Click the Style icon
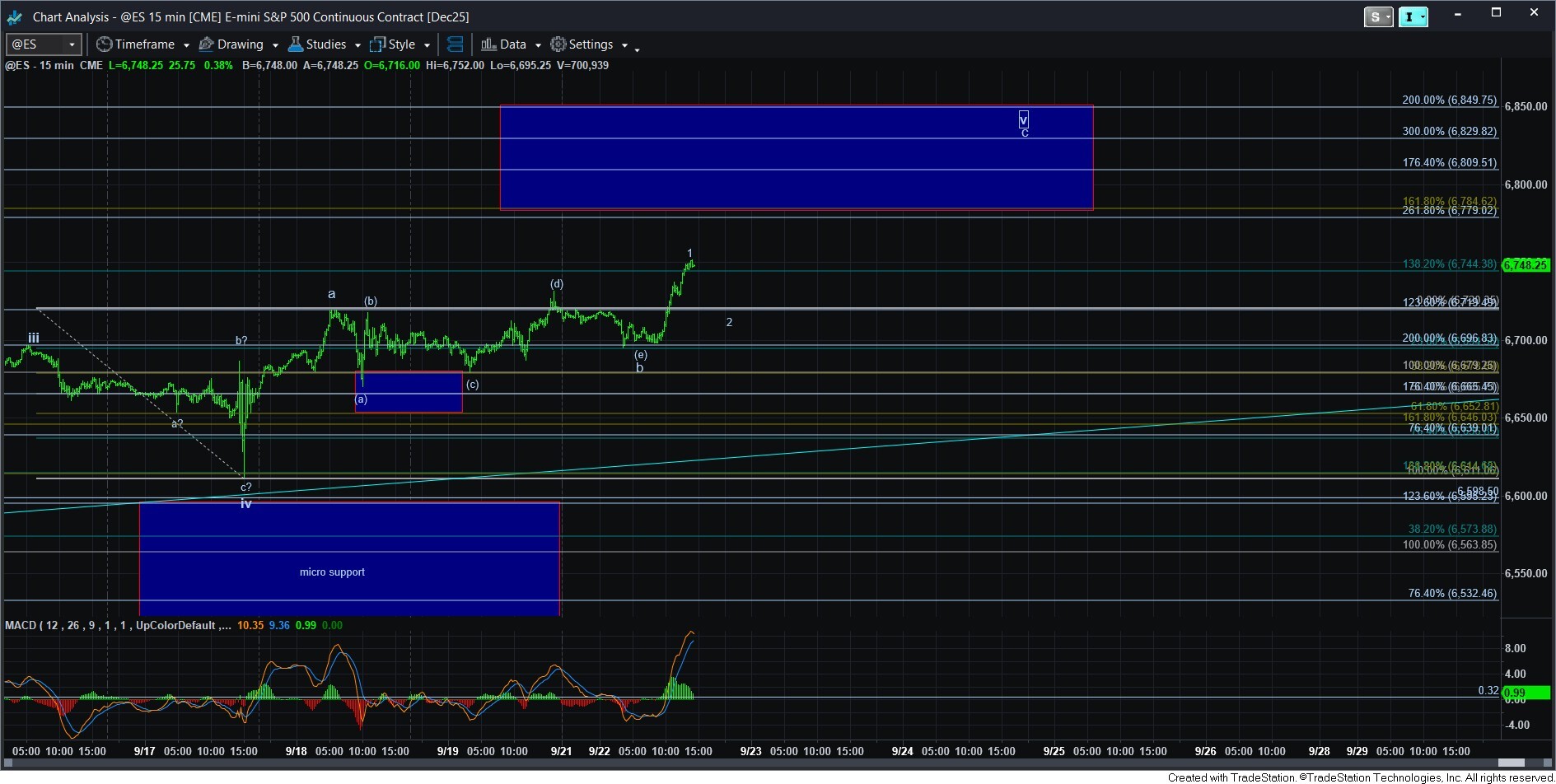The image size is (1556, 784). pyautogui.click(x=377, y=44)
